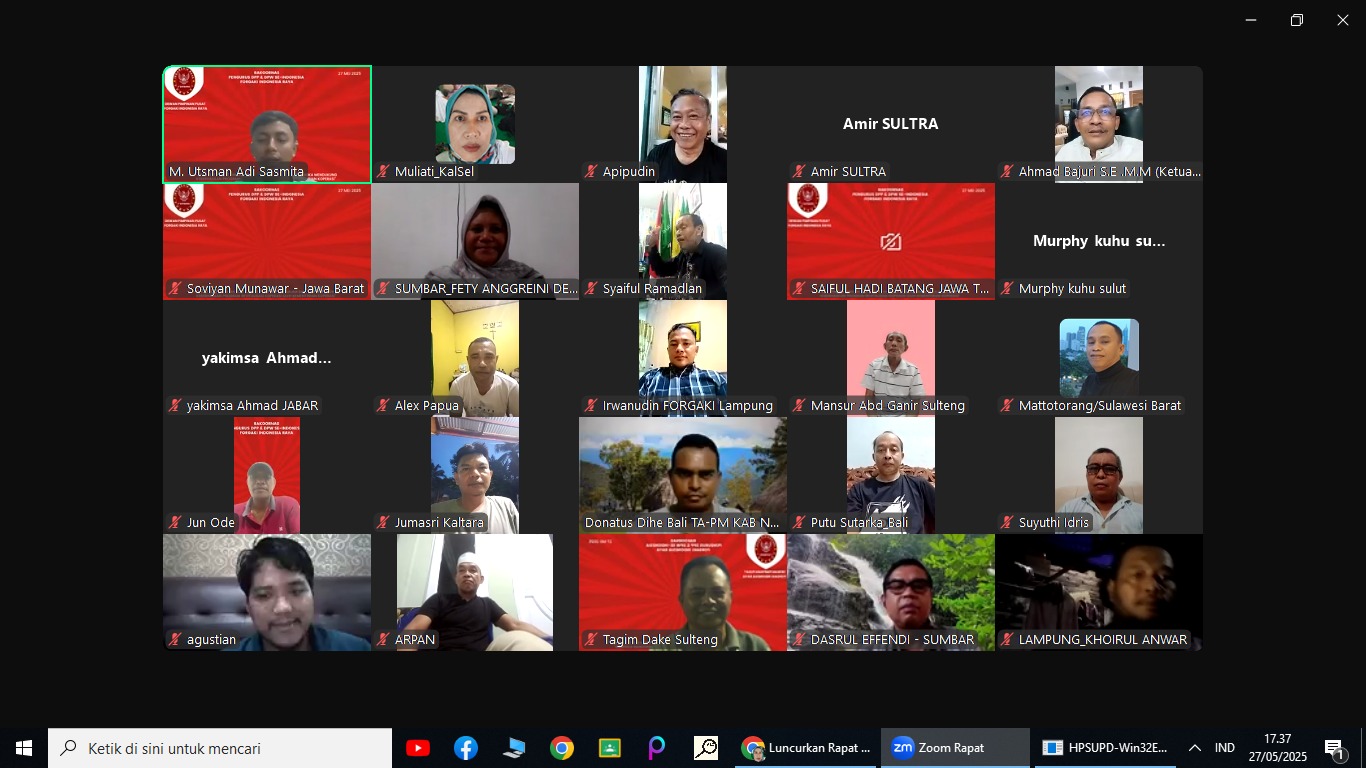The height and width of the screenshot is (768, 1366).
Task: Click the magnifier key taskbar icon
Action: pyautogui.click(x=706, y=748)
